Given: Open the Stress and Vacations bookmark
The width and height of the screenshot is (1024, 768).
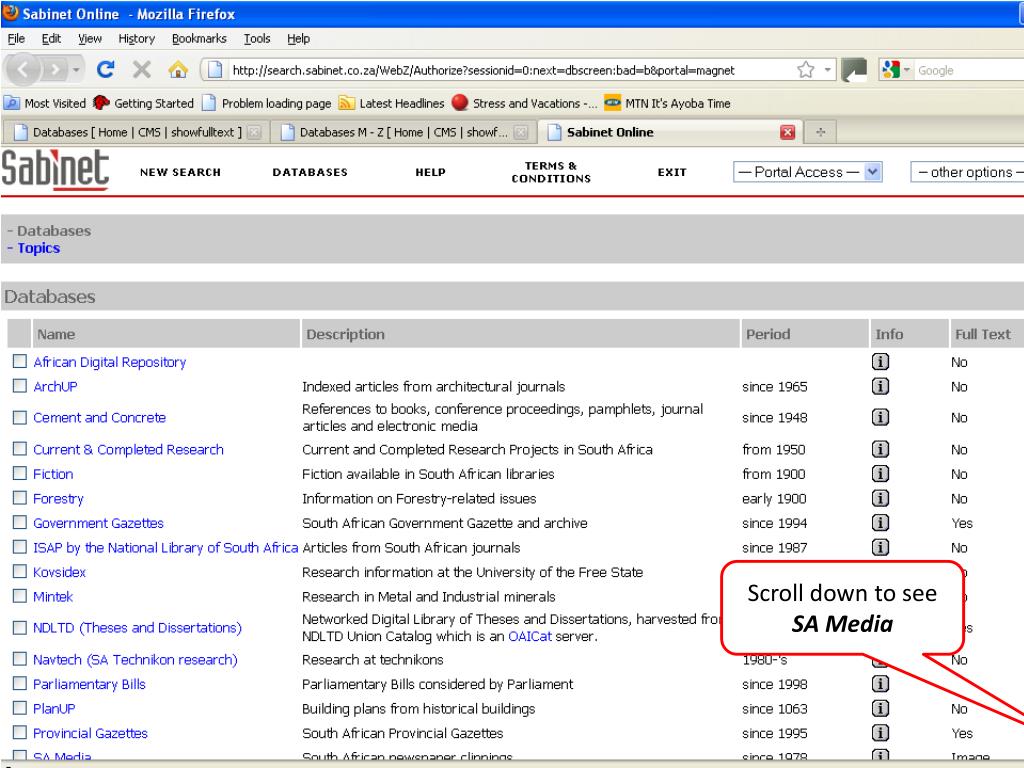Looking at the screenshot, I should click(524, 103).
